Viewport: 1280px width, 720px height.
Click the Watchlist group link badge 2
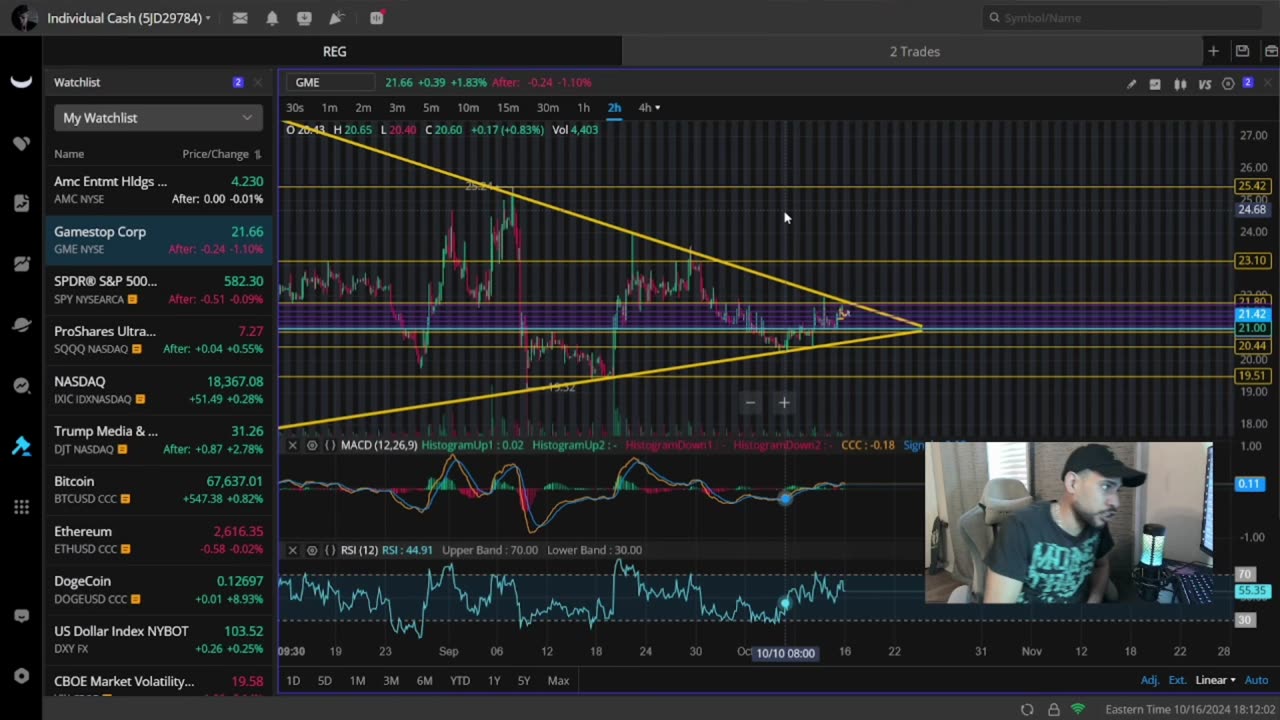click(237, 82)
